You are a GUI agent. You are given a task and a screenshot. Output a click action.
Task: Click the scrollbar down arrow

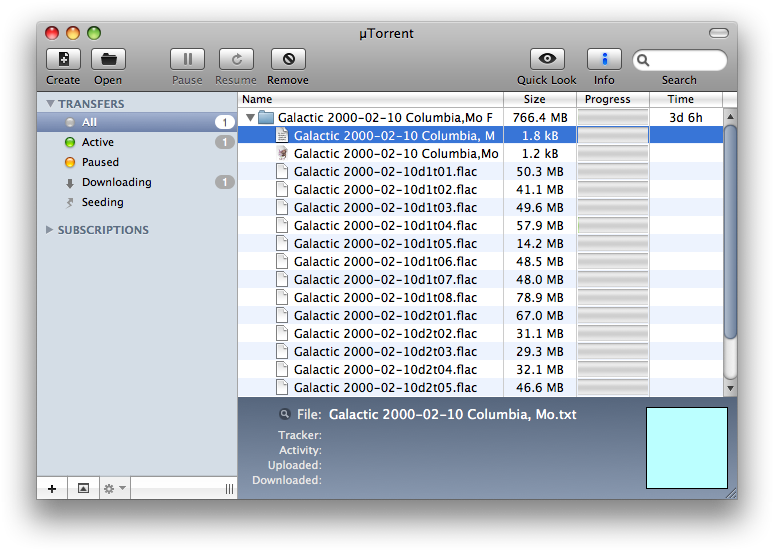(x=730, y=388)
